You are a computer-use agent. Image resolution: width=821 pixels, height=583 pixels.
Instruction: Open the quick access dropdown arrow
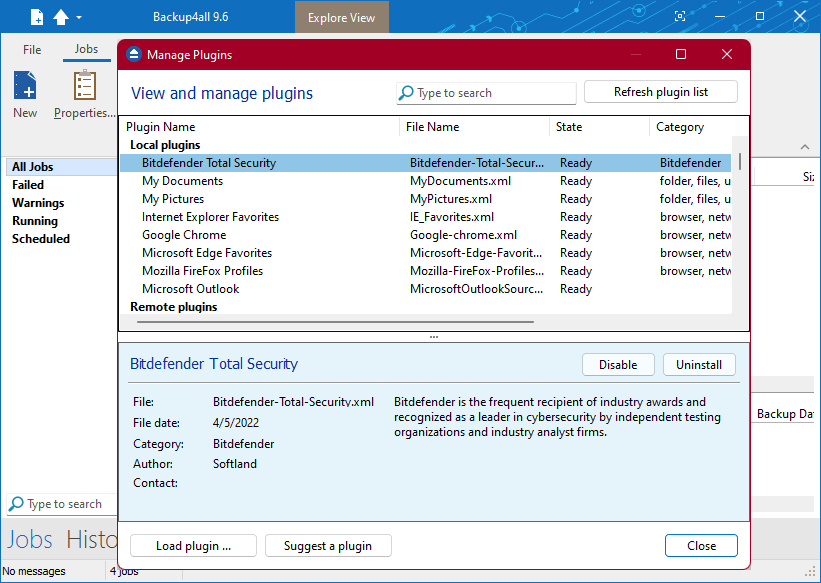(x=79, y=17)
